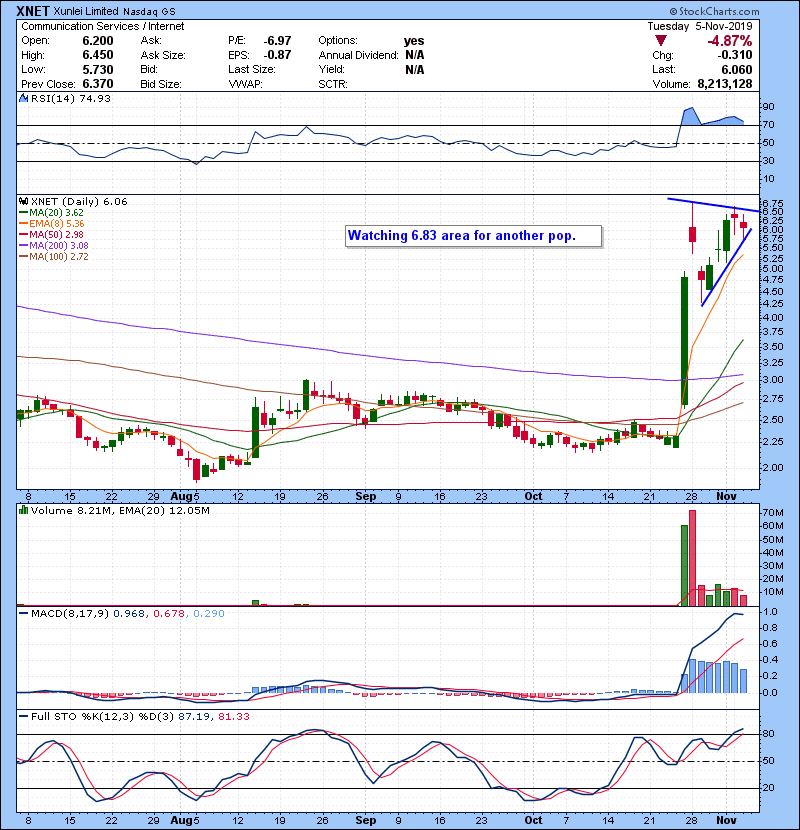Click the Oct month label on time axis
Screen dimensions: 800x830
point(533,496)
